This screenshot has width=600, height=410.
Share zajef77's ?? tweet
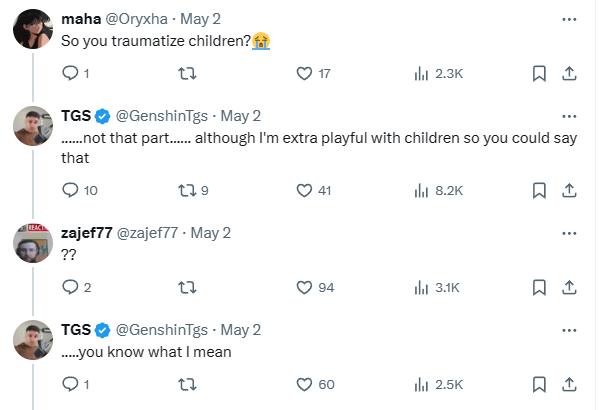pyautogui.click(x=568, y=287)
